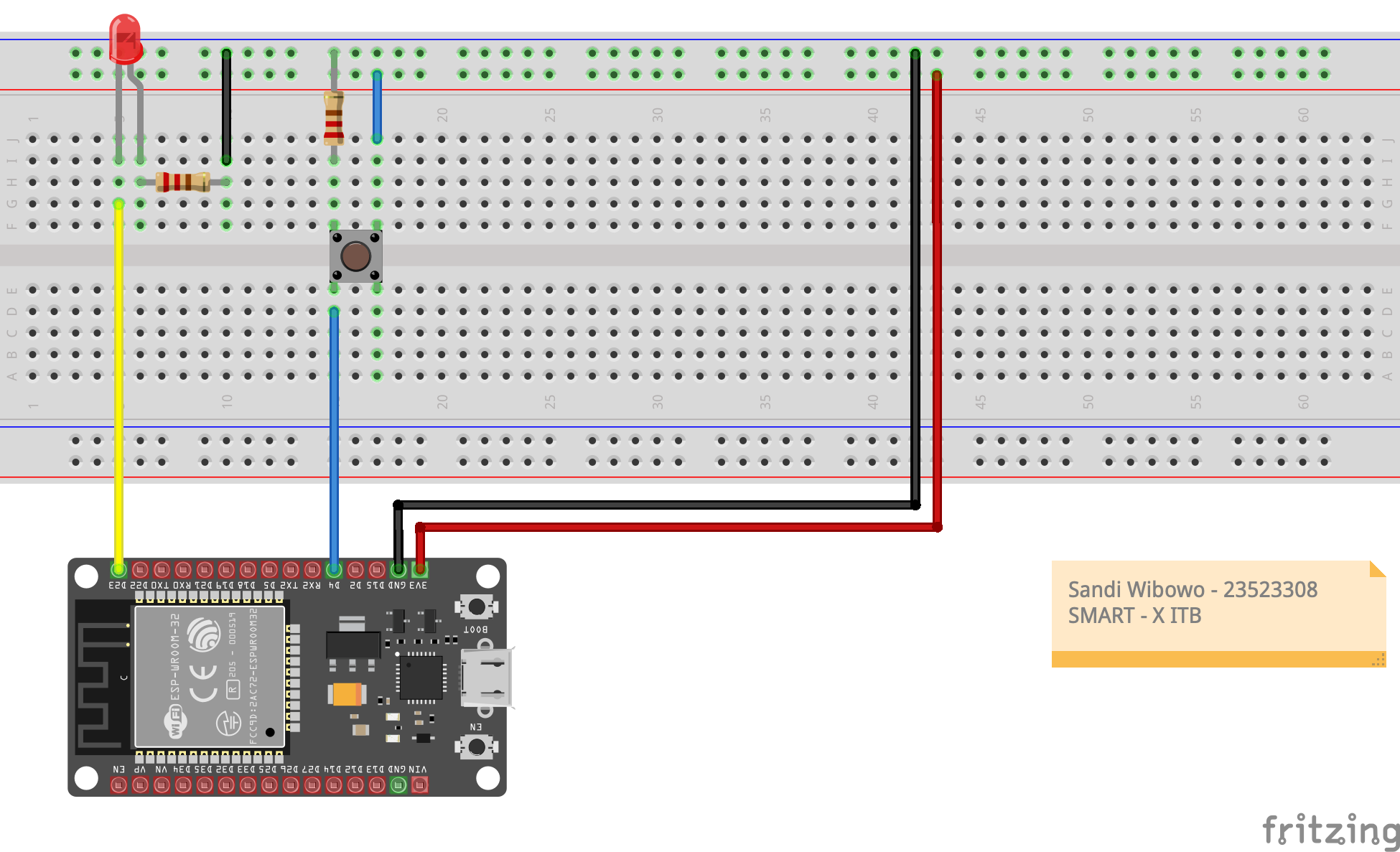This screenshot has height=852, width=1400.
Task: Click the WiFi logo on the module
Action: [x=175, y=721]
